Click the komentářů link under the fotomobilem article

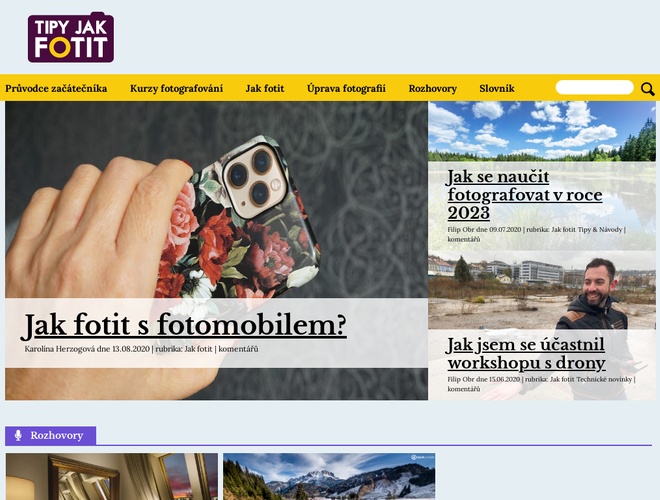(x=238, y=349)
